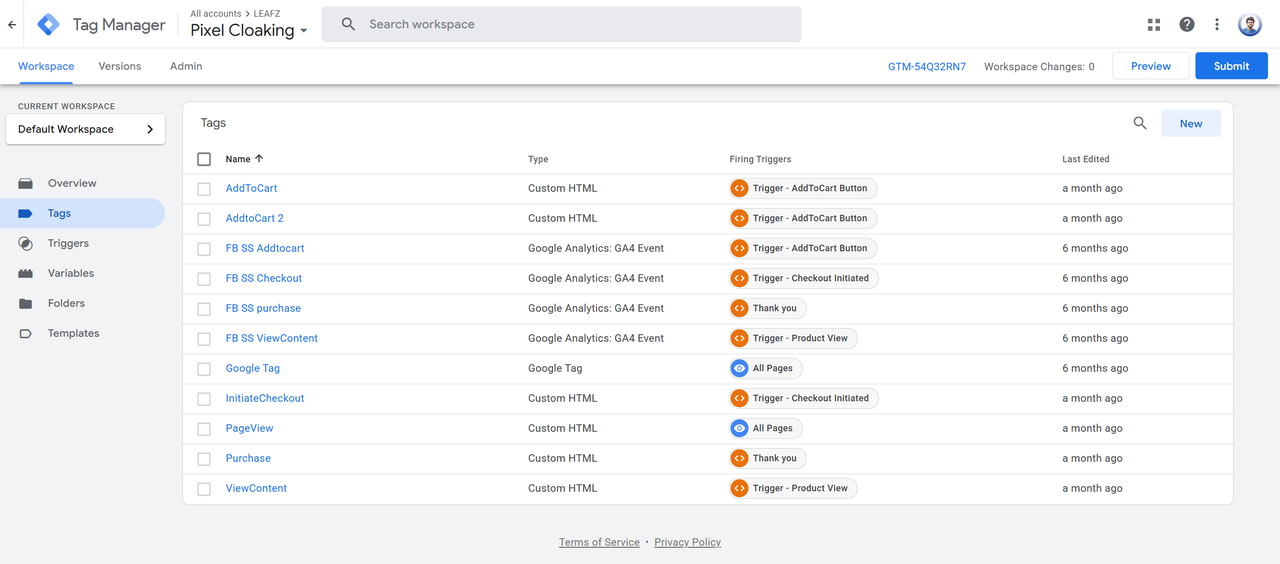Open the user account avatar
This screenshot has width=1280, height=564.
click(x=1250, y=24)
